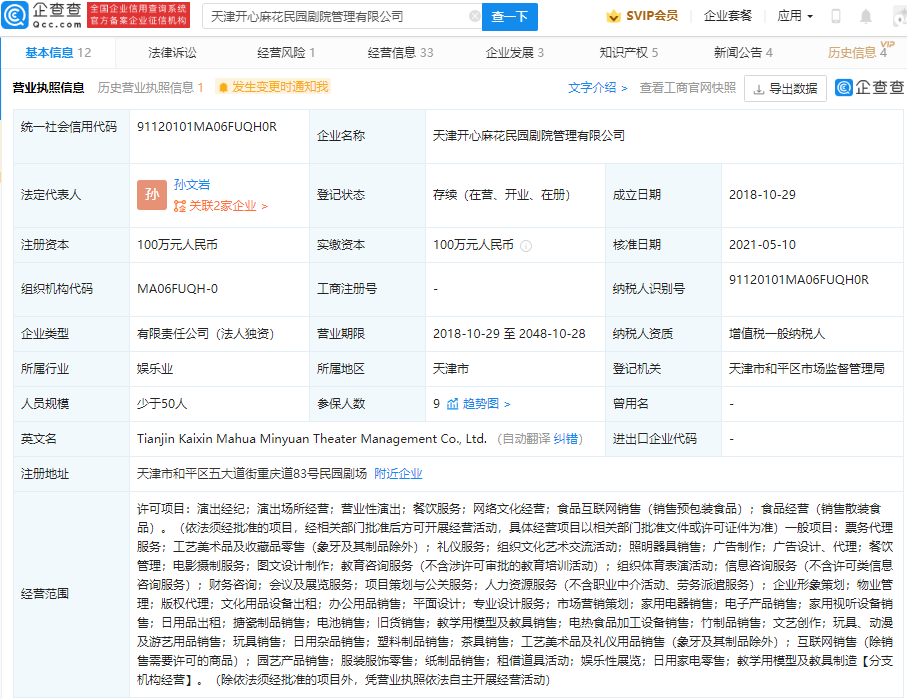Screen dimensions: 907x699
Task: Click the download icon in 导出数据
Action: pyautogui.click(x=758, y=89)
